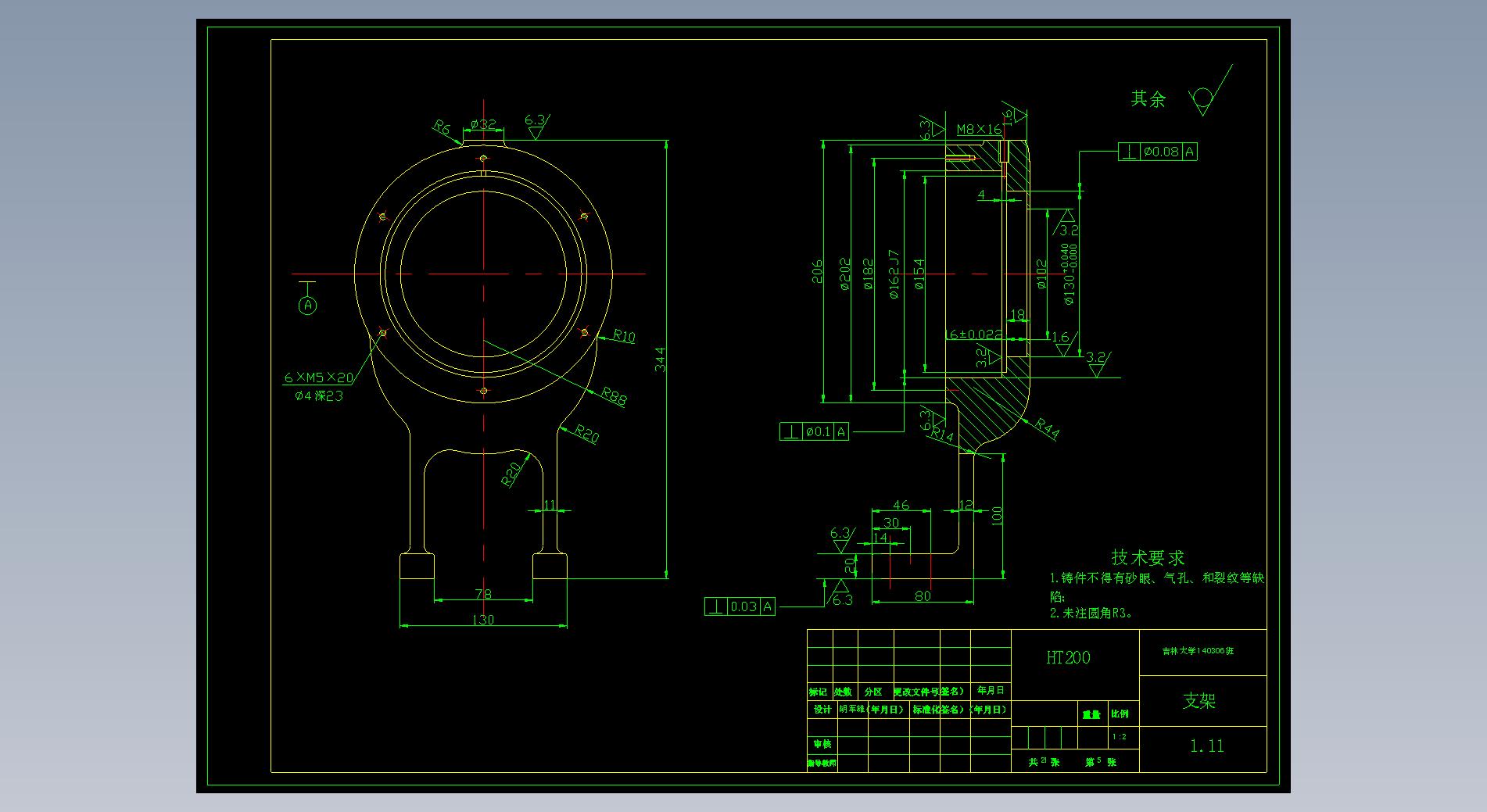
Task: Click the 130 base width dimension
Action: pyautogui.click(x=483, y=620)
